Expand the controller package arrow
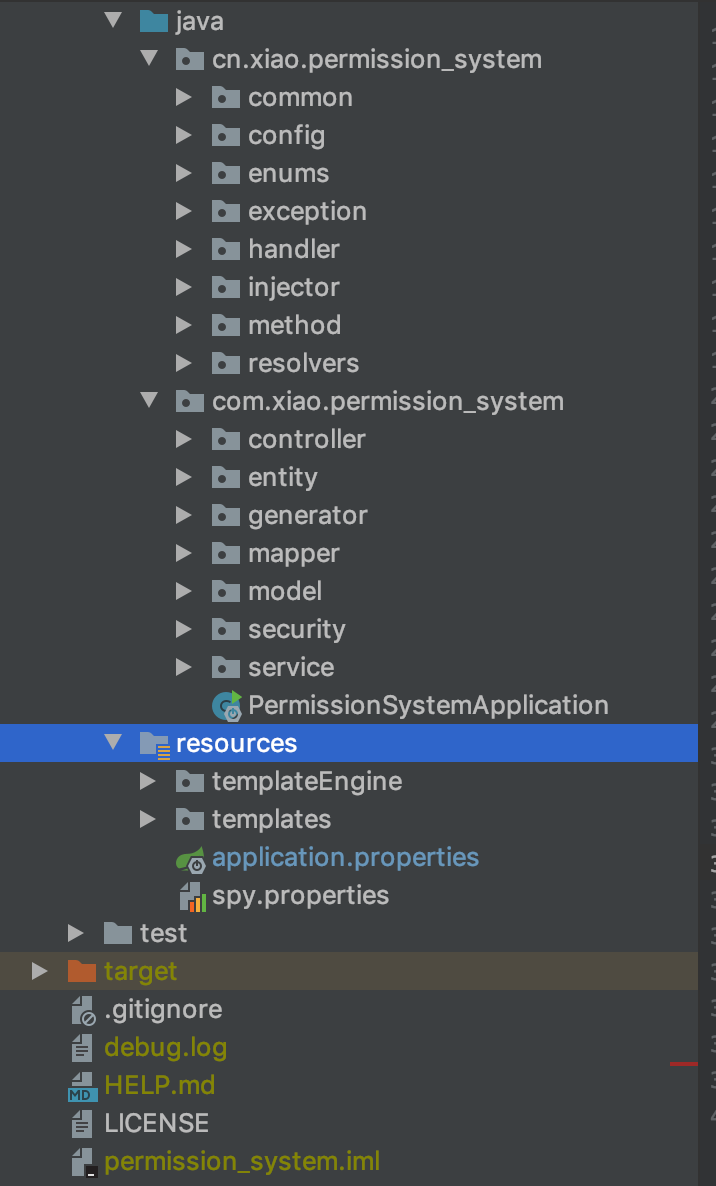 183,439
